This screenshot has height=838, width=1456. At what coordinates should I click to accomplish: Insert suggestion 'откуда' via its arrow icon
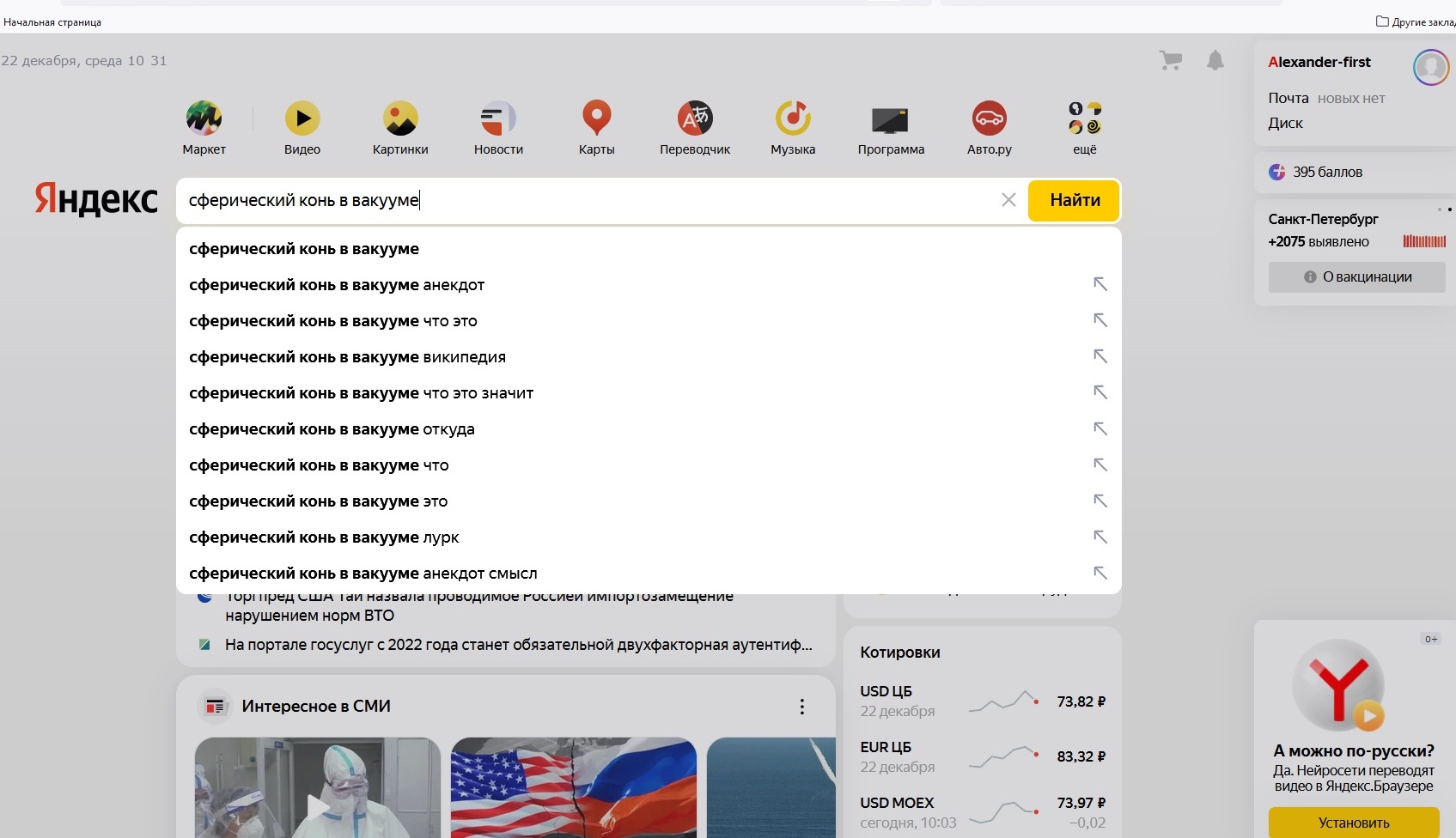point(1100,428)
